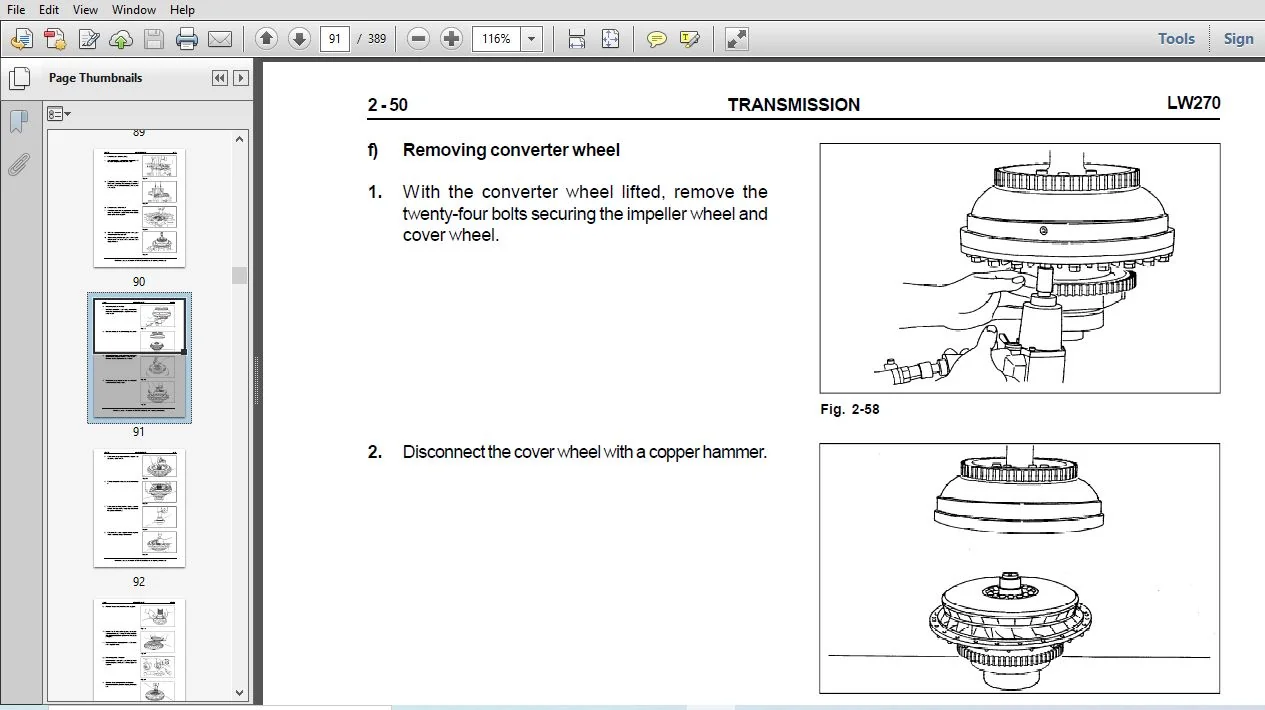Open the Sign pane
Viewport: 1265px width, 710px height.
click(x=1238, y=38)
